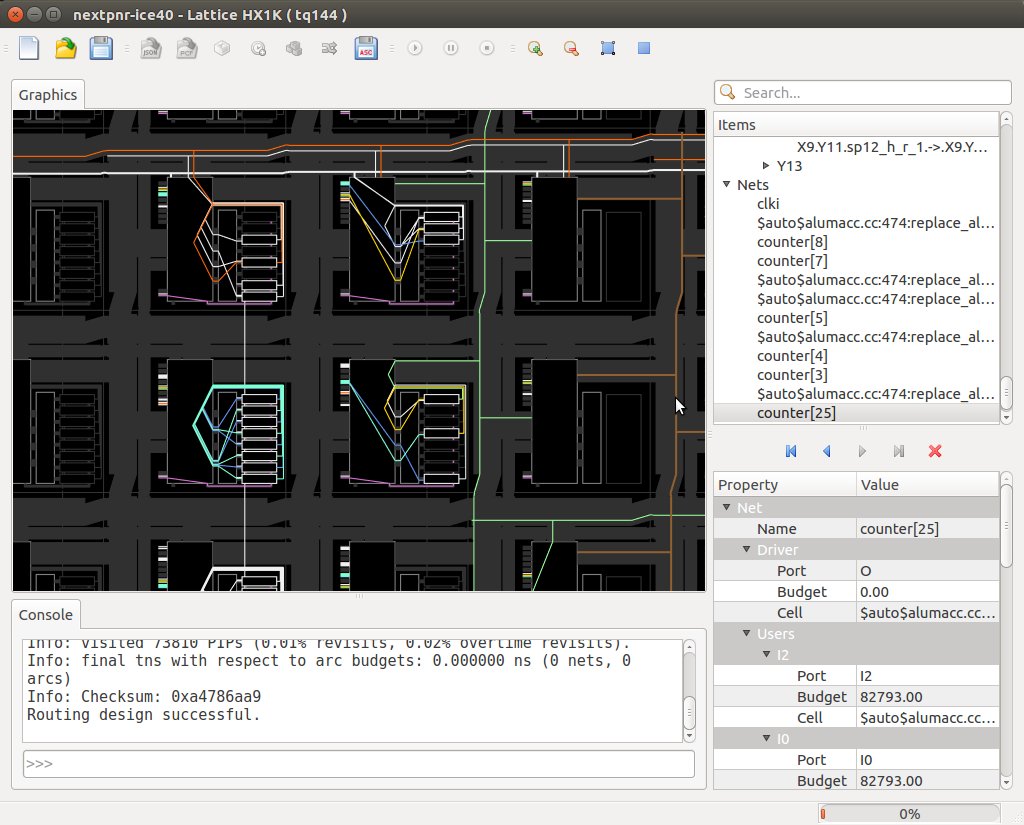
Task: Collapse the Nets tree node
Action: (727, 185)
